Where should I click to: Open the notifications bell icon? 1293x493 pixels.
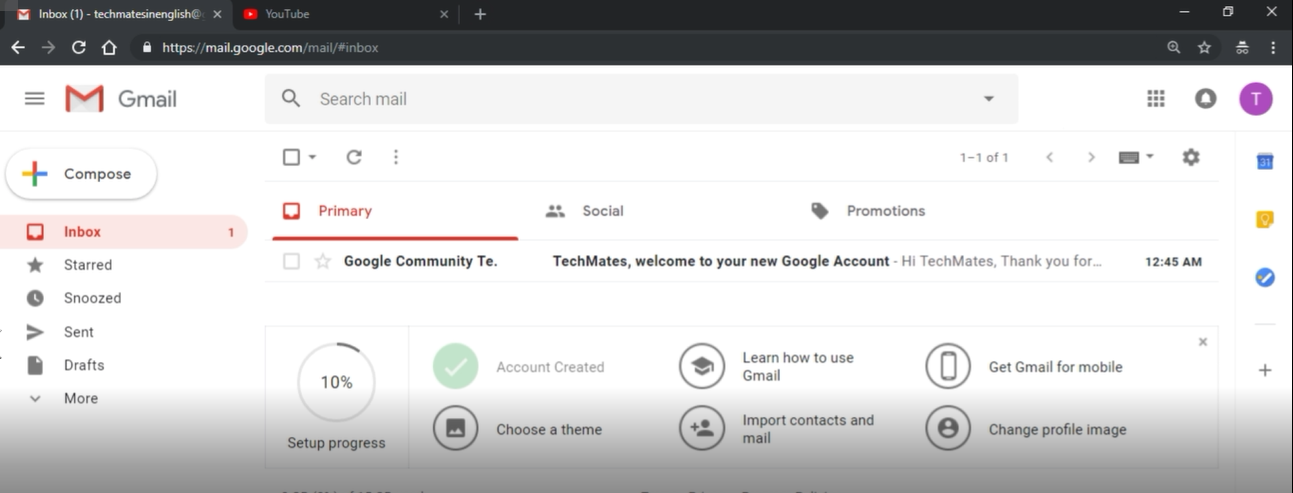(x=1206, y=98)
